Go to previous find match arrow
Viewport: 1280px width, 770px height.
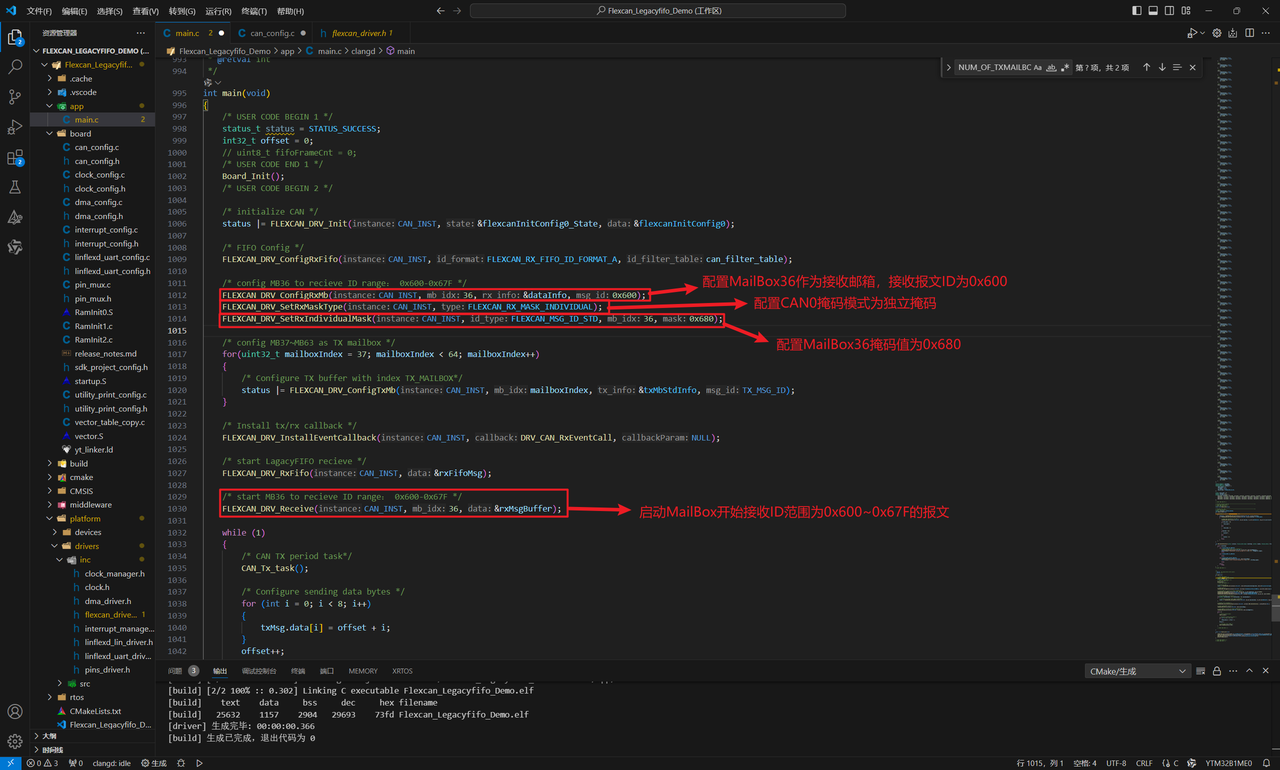coord(1147,67)
